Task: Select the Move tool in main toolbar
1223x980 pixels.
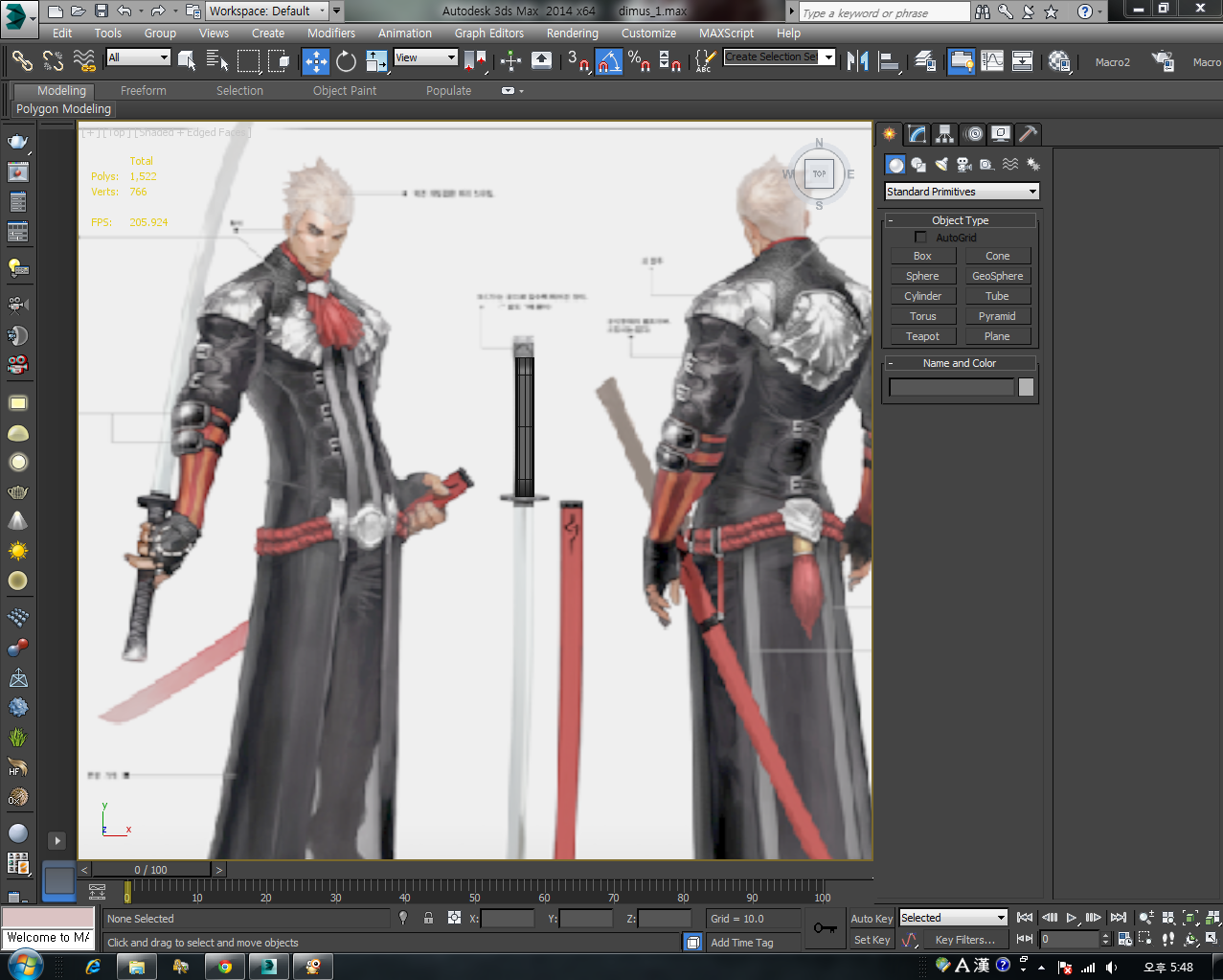Action: pyautogui.click(x=315, y=61)
